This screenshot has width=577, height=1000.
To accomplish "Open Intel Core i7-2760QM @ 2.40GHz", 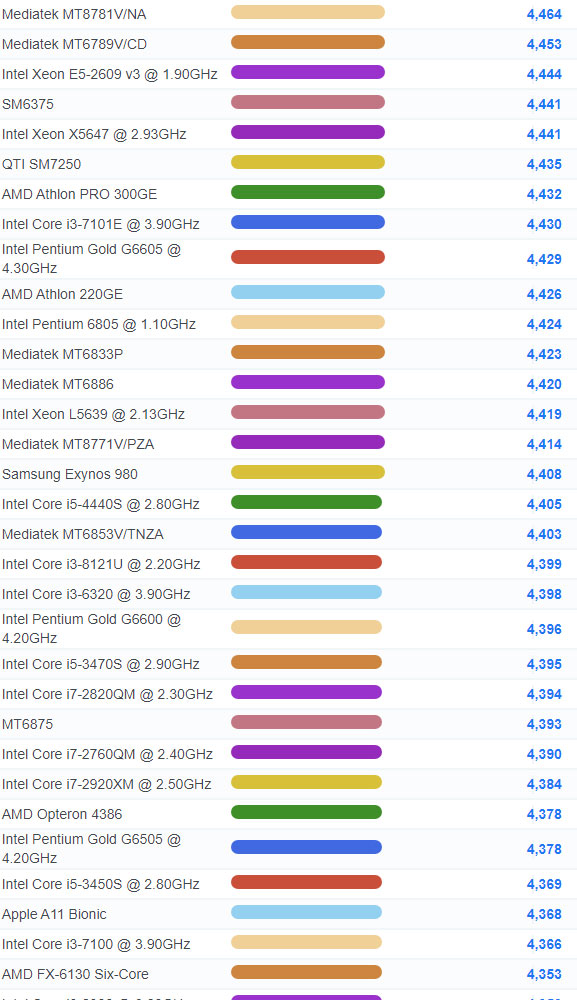I will (108, 754).
